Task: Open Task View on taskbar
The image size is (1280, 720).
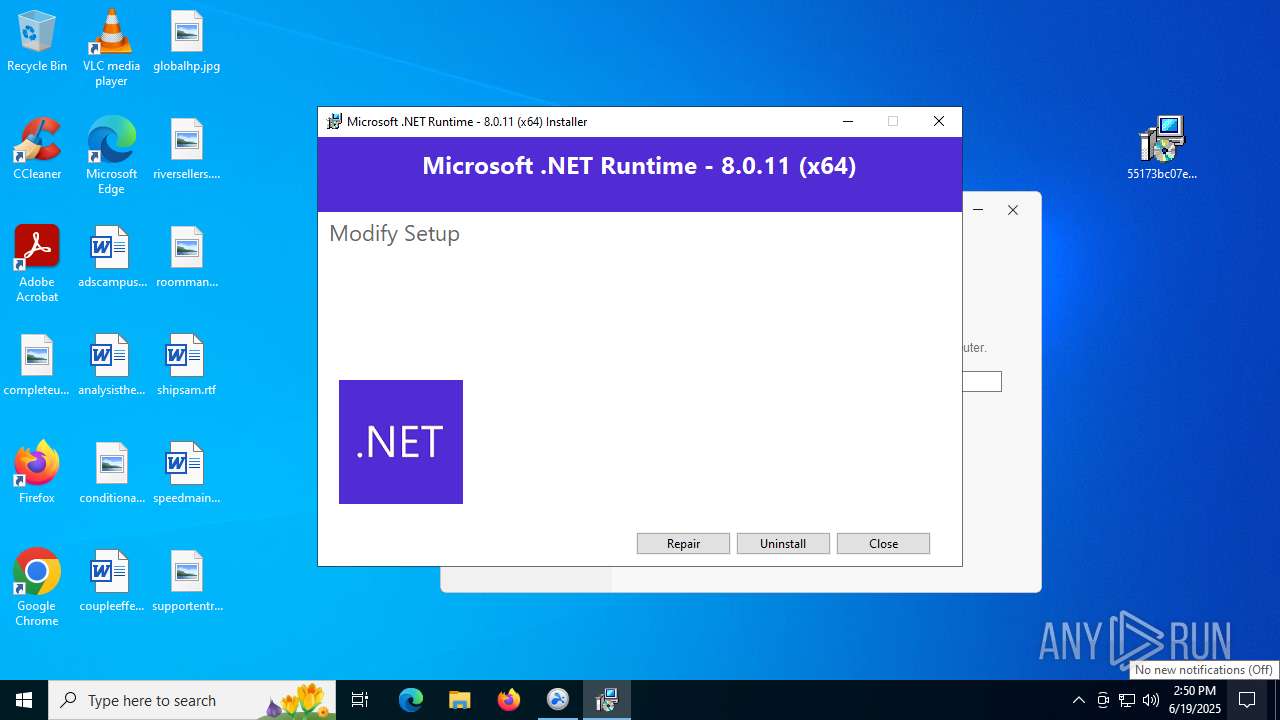Action: 360,700
